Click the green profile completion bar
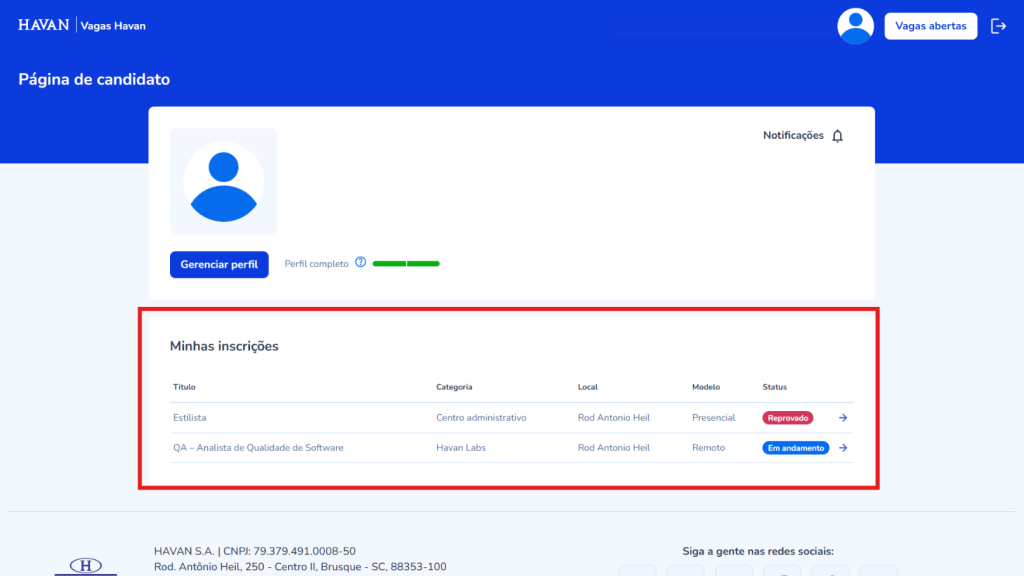 coord(406,263)
